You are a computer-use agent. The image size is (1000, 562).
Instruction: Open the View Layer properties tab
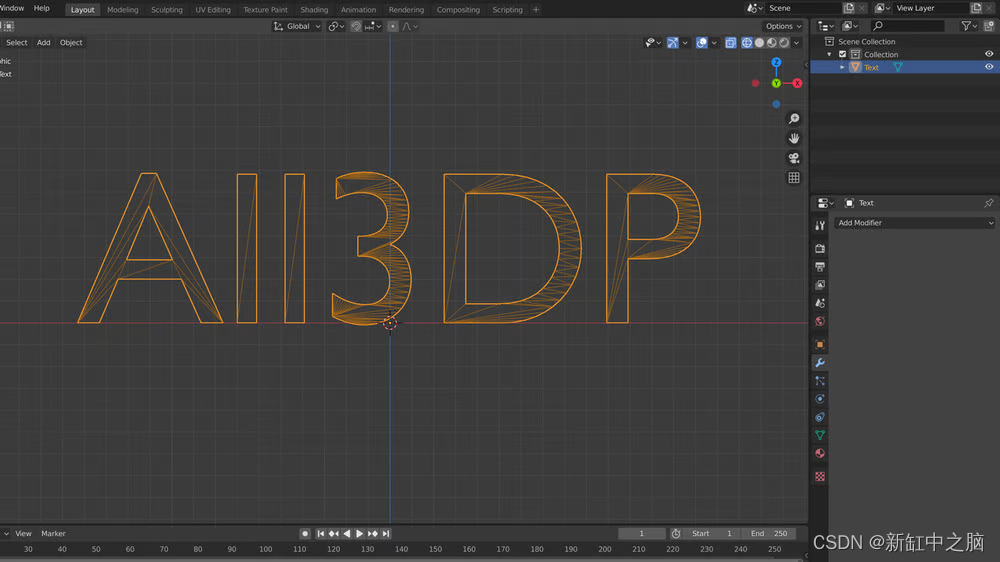[x=820, y=285]
